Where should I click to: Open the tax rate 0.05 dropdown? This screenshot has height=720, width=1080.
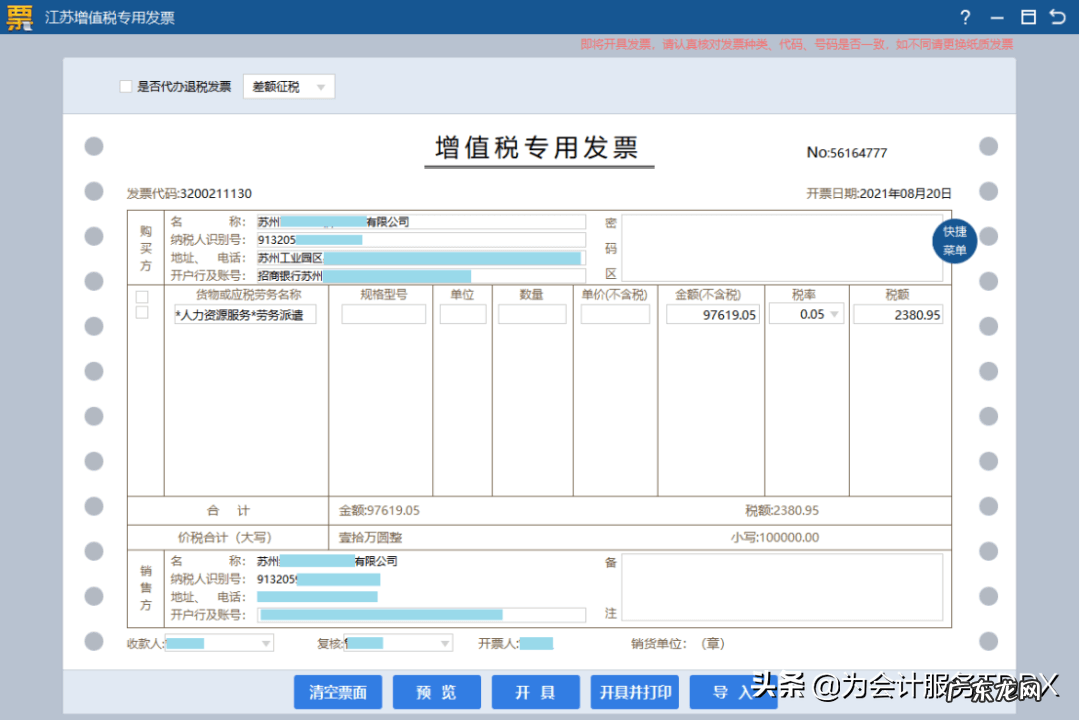click(835, 313)
